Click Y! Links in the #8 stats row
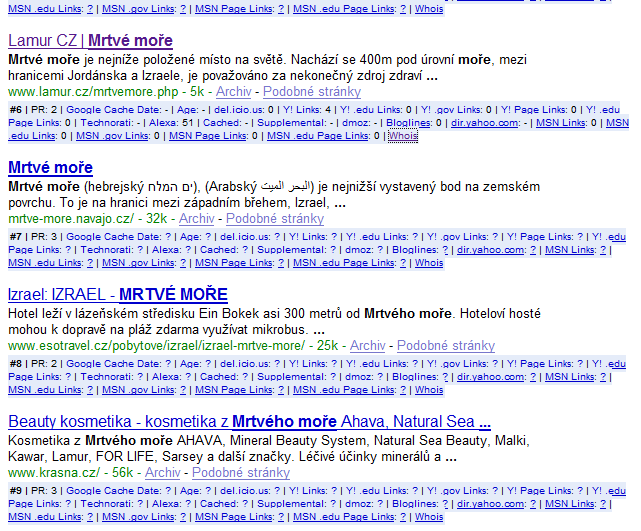 (x=308, y=364)
